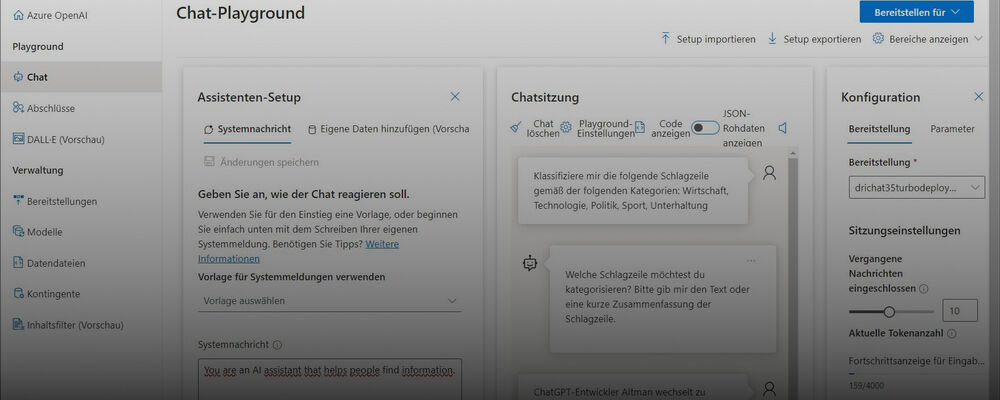This screenshot has width=1000, height=400.
Task: Click Code anzeigen
Action: [x=663, y=128]
